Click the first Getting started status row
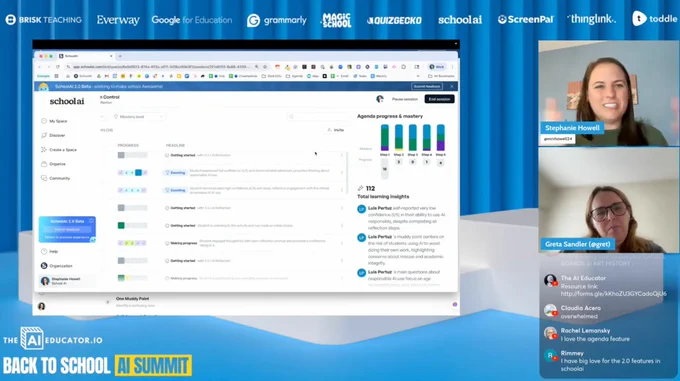Image resolution: width=680 pixels, height=381 pixels. 223,155
